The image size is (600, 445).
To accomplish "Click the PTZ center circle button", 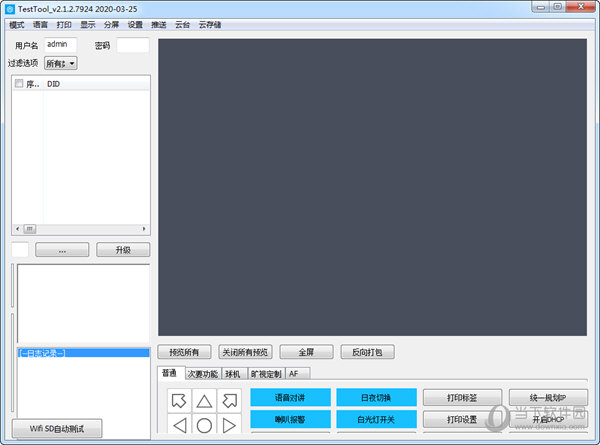I will (204, 424).
